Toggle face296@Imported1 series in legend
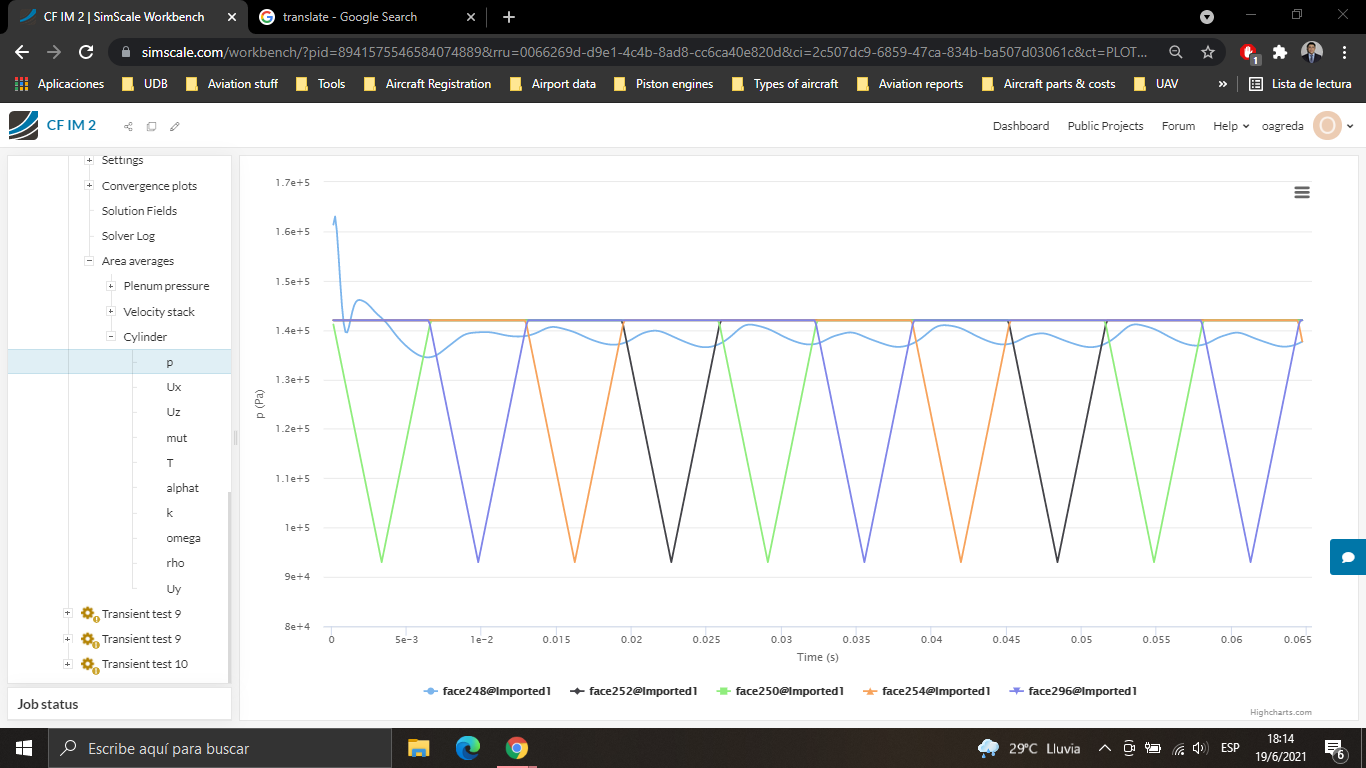The image size is (1366, 768). click(1073, 691)
